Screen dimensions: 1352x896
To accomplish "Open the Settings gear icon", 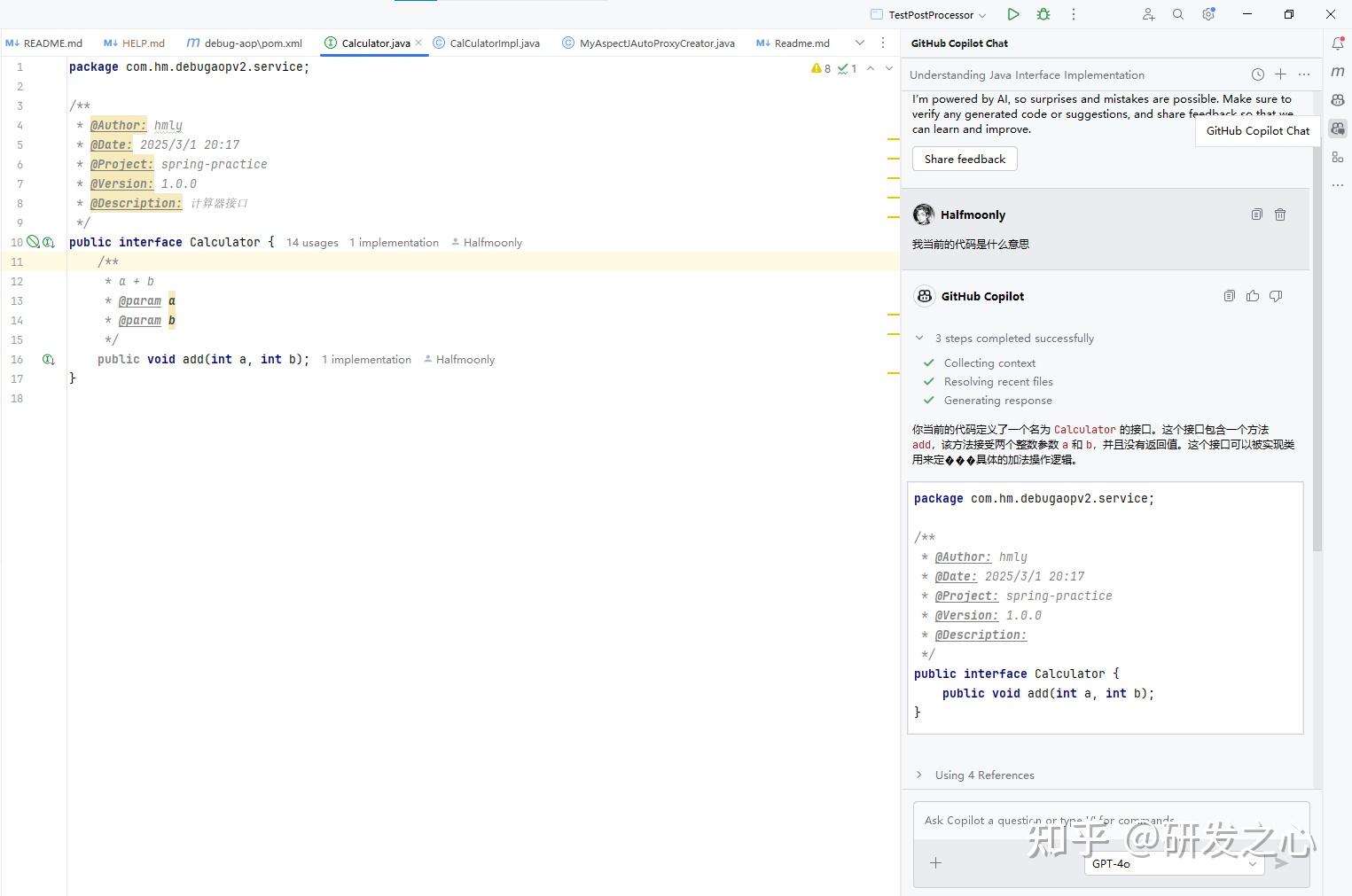I will (1207, 14).
